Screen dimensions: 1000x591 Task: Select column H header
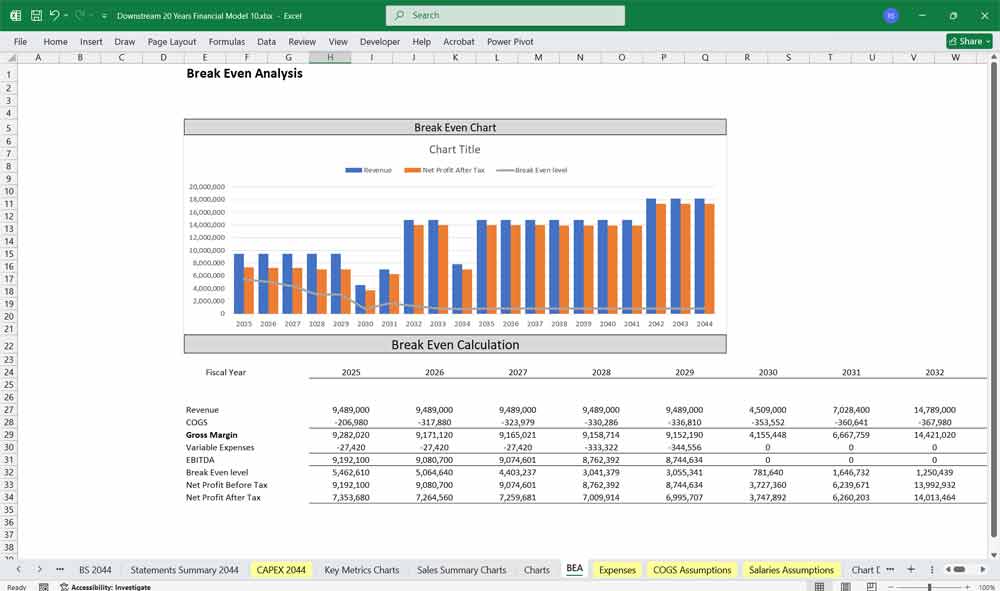(x=330, y=57)
